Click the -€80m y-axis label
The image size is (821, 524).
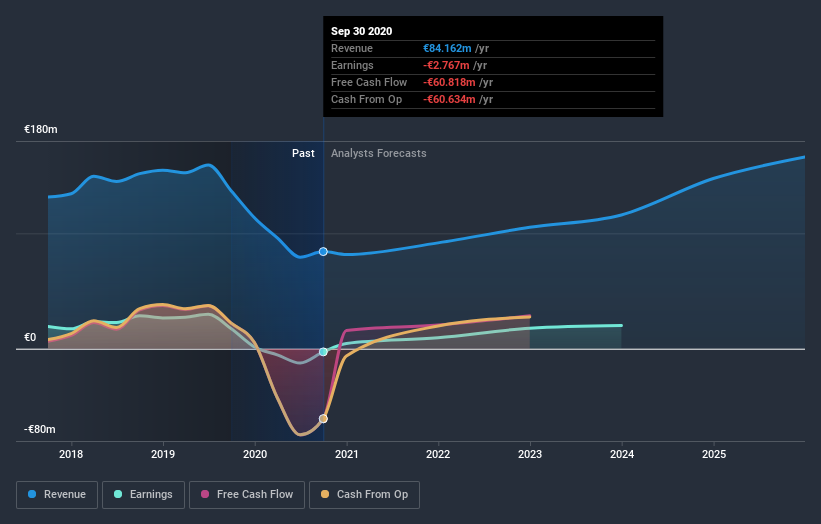[x=40, y=429]
